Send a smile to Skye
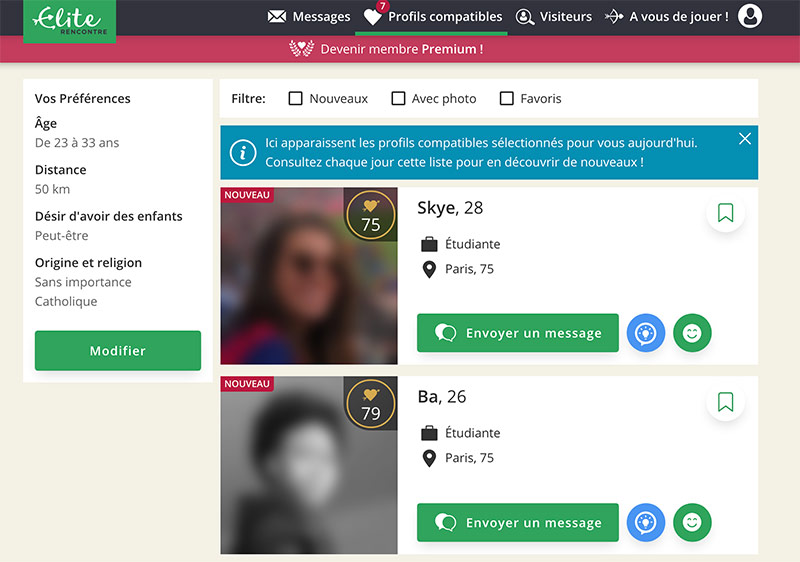800x562 pixels. click(x=692, y=333)
